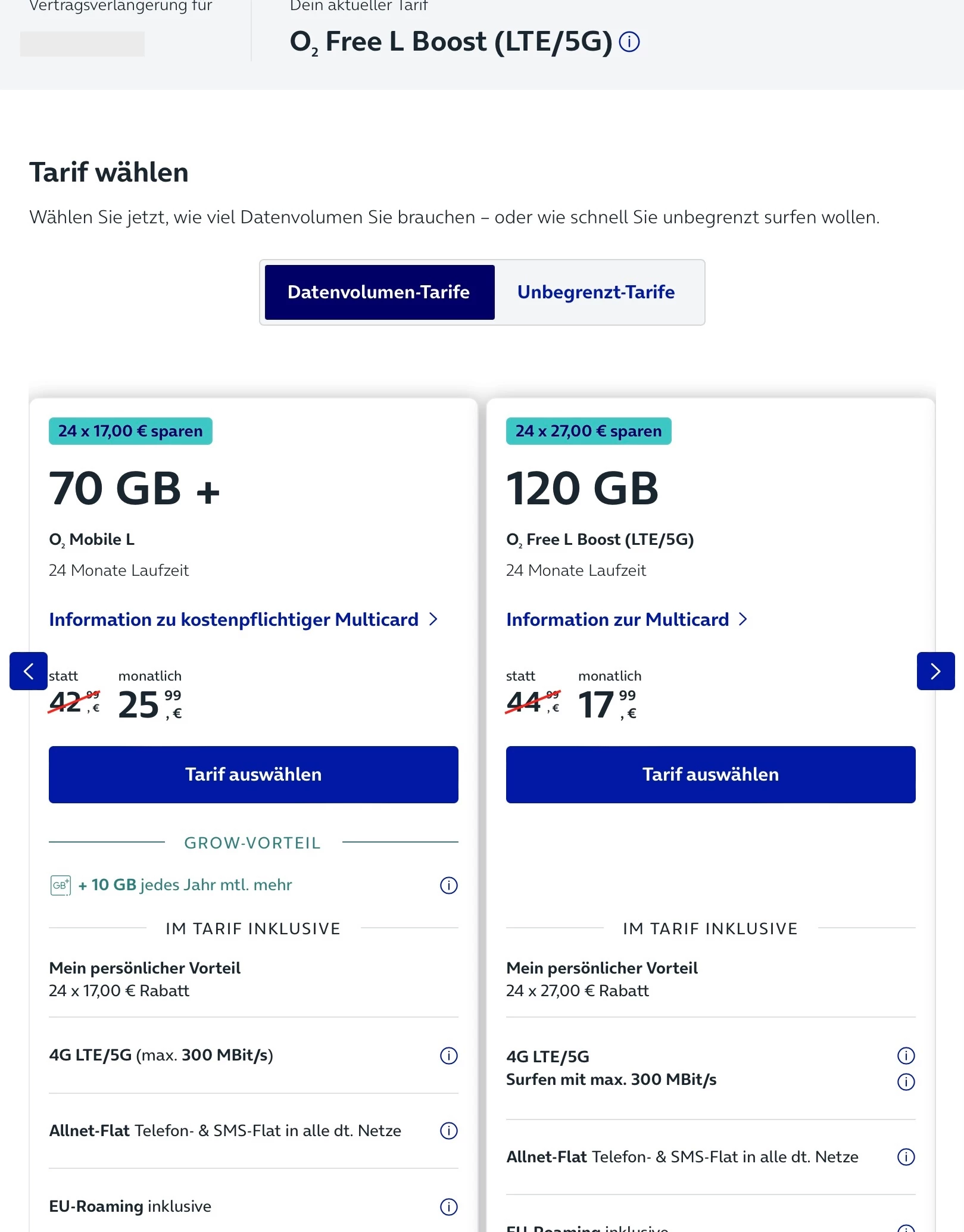This screenshot has width=964, height=1232.
Task: Click the 24 x 17,00 € sparen badge
Action: click(x=130, y=431)
